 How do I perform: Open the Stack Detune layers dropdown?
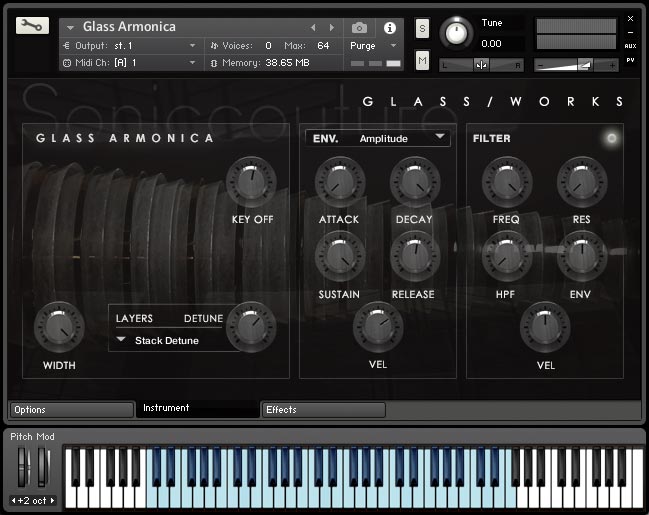tap(121, 339)
